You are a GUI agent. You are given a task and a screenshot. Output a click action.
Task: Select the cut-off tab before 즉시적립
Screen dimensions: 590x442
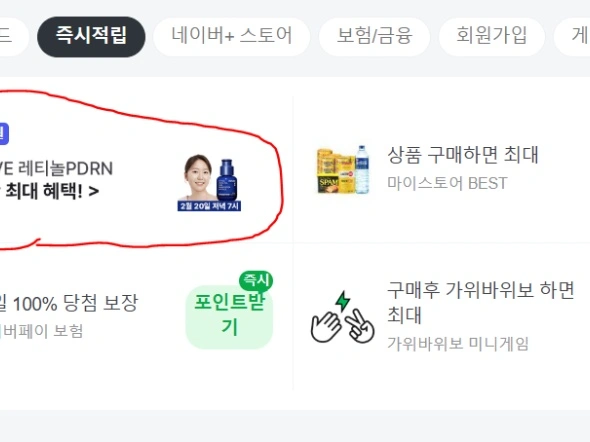point(13,36)
